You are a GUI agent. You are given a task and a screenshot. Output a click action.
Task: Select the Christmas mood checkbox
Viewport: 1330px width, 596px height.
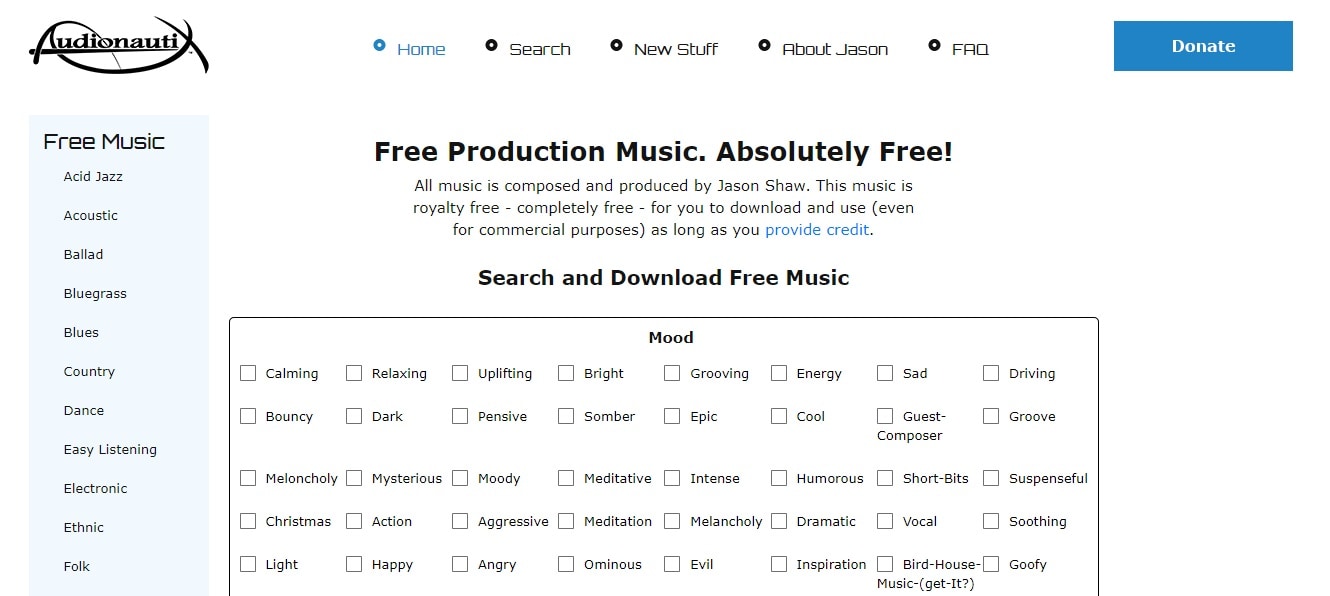[x=248, y=521]
